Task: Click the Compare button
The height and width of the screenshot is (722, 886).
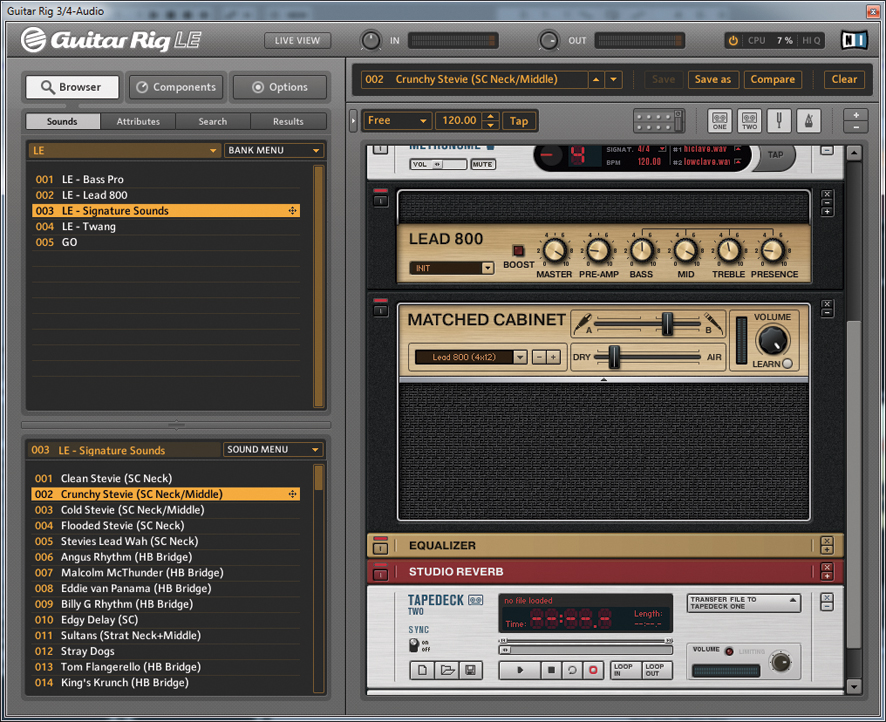Action: tap(772, 80)
